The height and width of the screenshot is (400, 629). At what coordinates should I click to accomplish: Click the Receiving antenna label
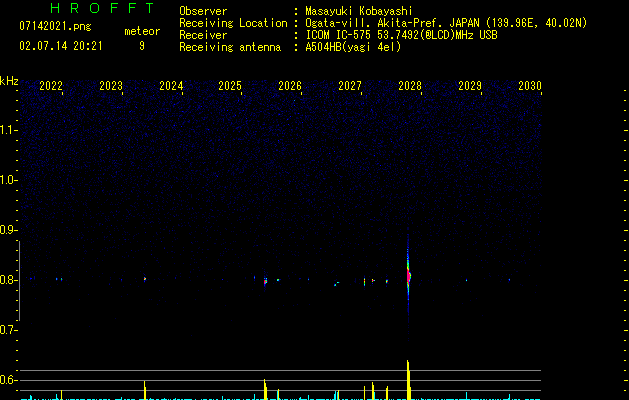click(230, 47)
